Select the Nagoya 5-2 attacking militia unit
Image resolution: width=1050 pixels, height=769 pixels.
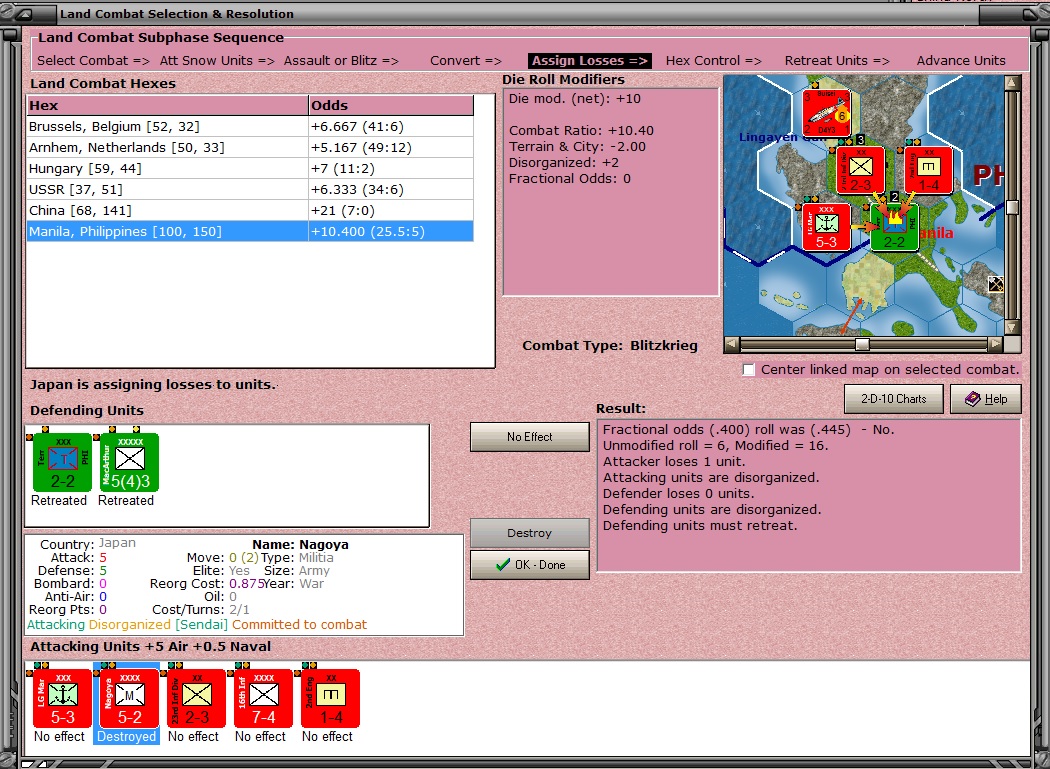click(x=129, y=698)
